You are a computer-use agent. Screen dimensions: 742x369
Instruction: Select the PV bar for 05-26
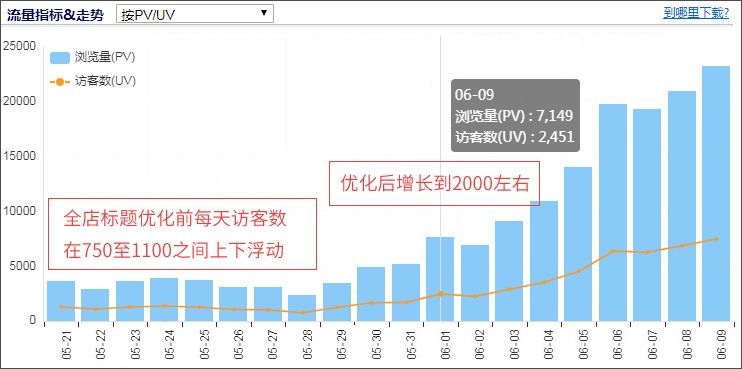click(233, 304)
